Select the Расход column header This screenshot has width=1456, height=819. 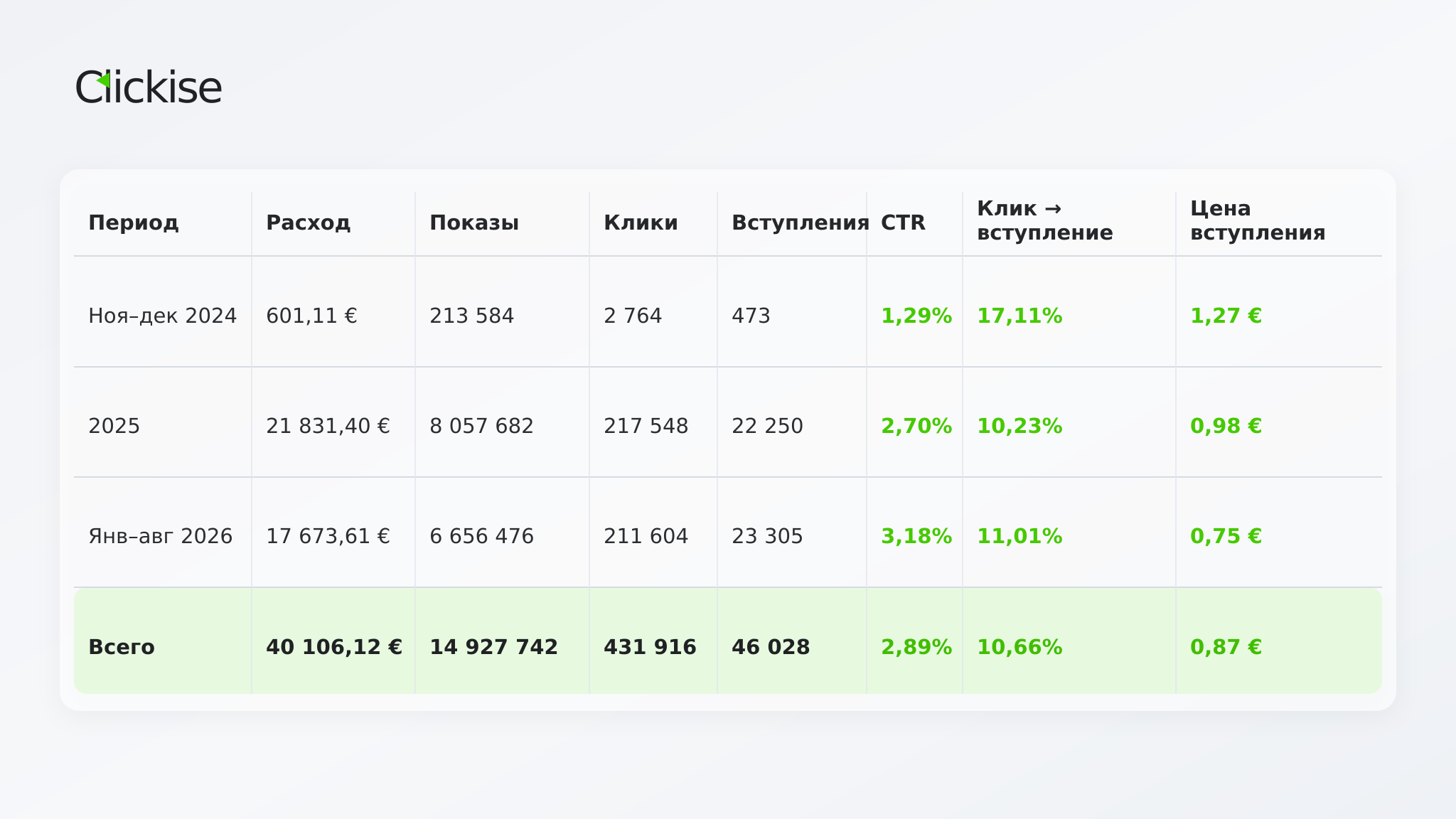coord(309,223)
